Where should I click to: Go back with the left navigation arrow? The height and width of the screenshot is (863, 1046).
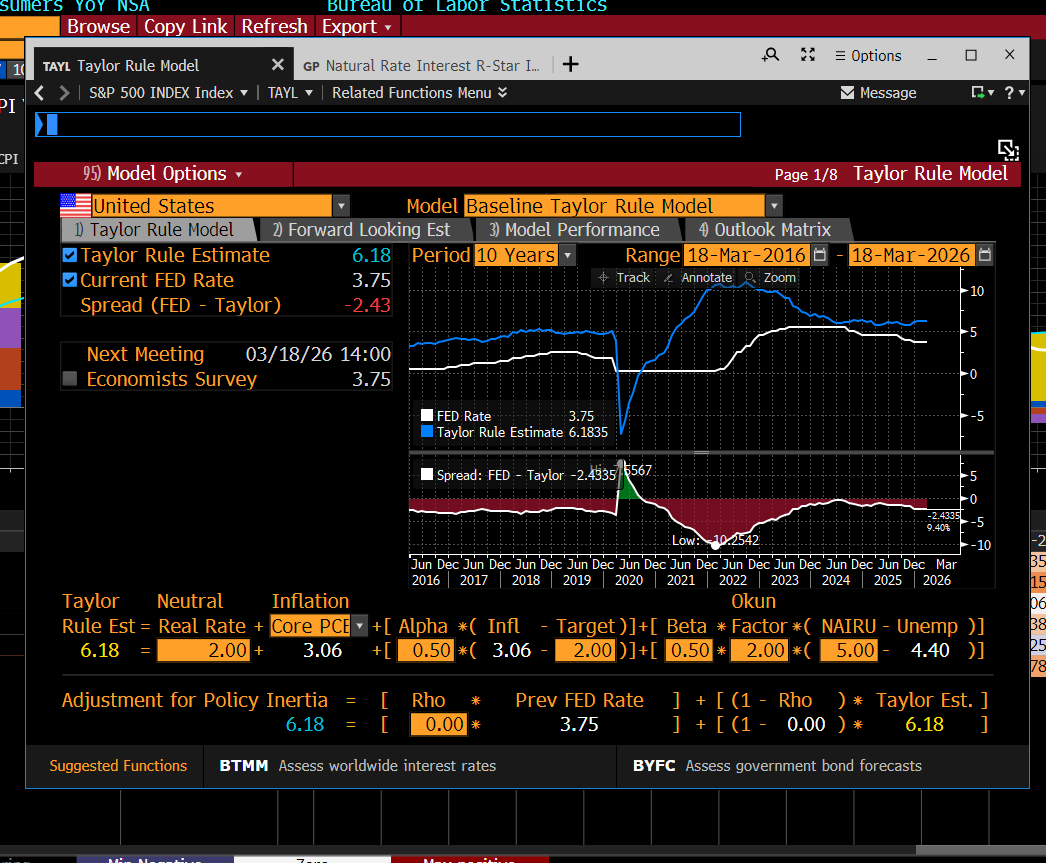click(39, 93)
